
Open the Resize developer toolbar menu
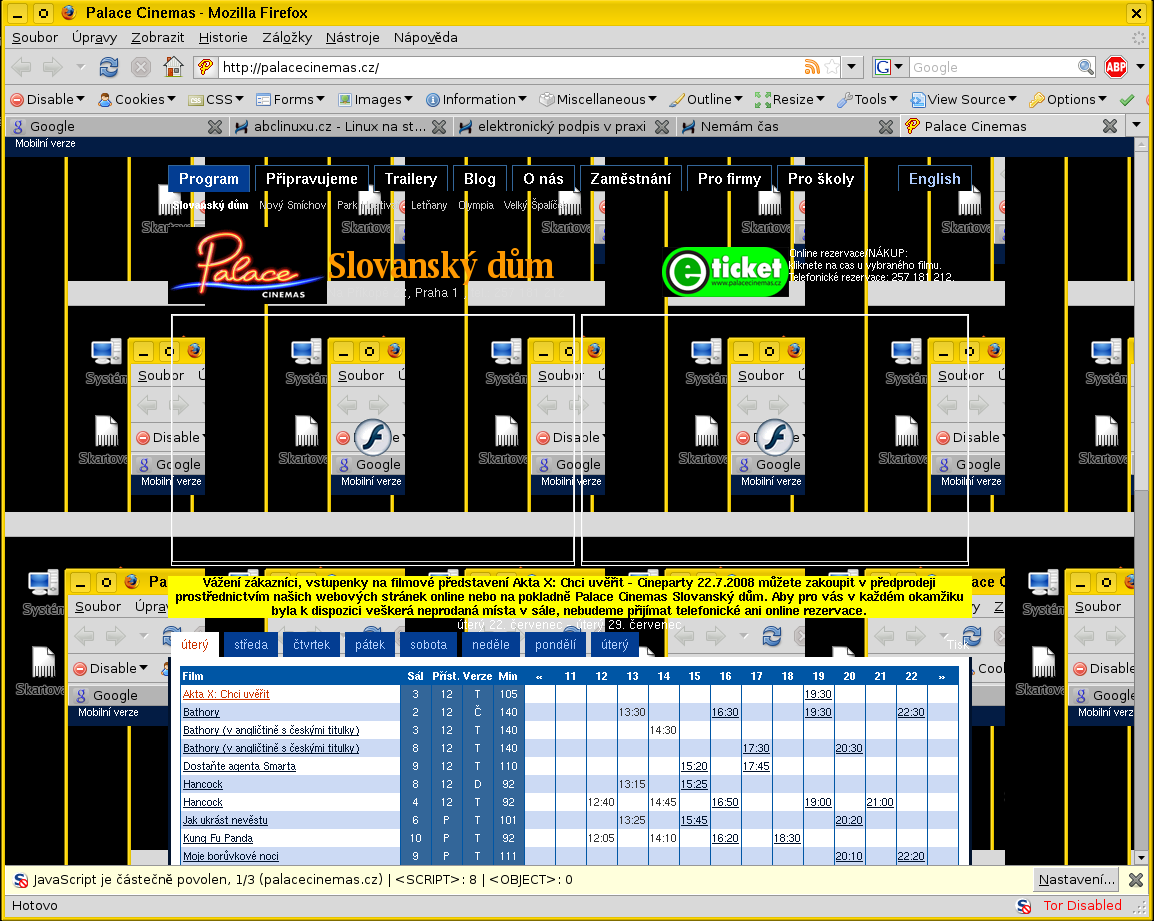coord(789,99)
